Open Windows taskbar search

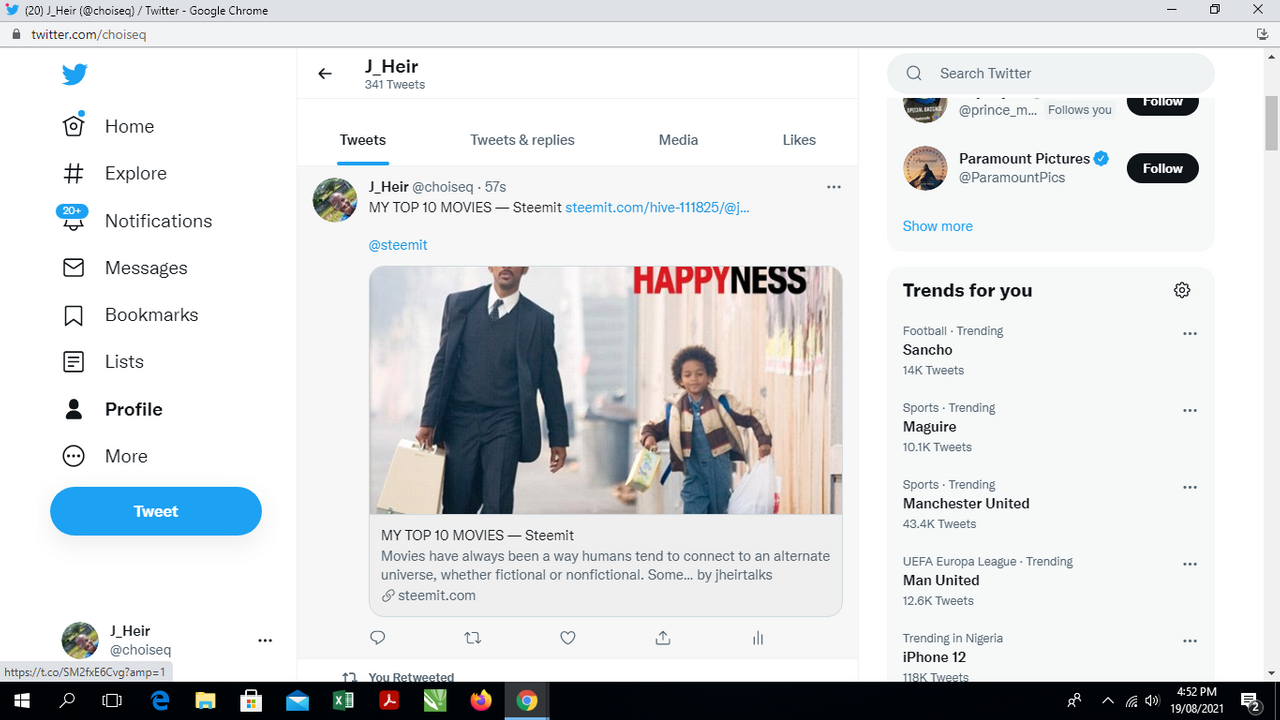[68, 701]
